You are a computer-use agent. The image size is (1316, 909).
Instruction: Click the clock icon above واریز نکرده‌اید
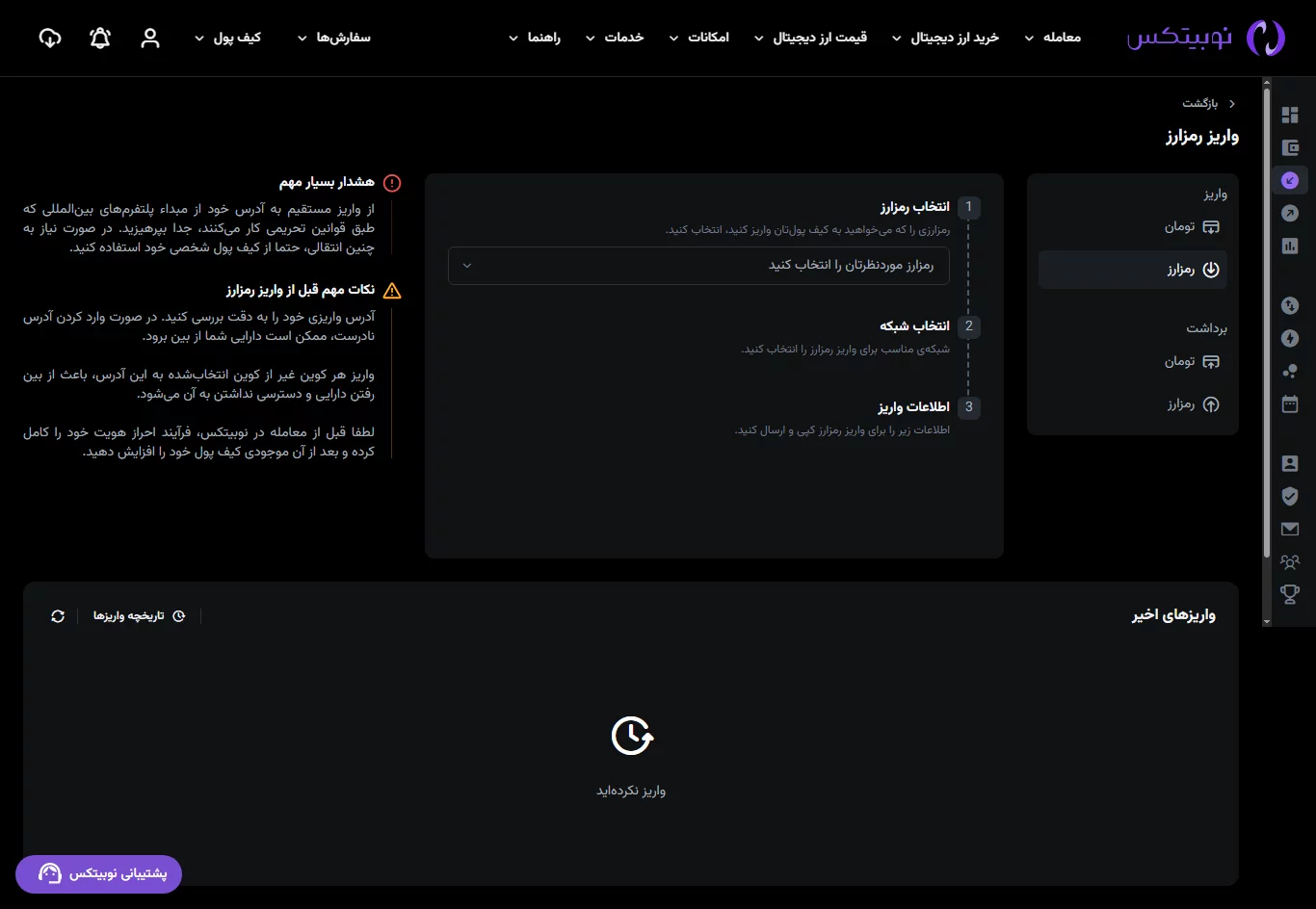pos(632,736)
